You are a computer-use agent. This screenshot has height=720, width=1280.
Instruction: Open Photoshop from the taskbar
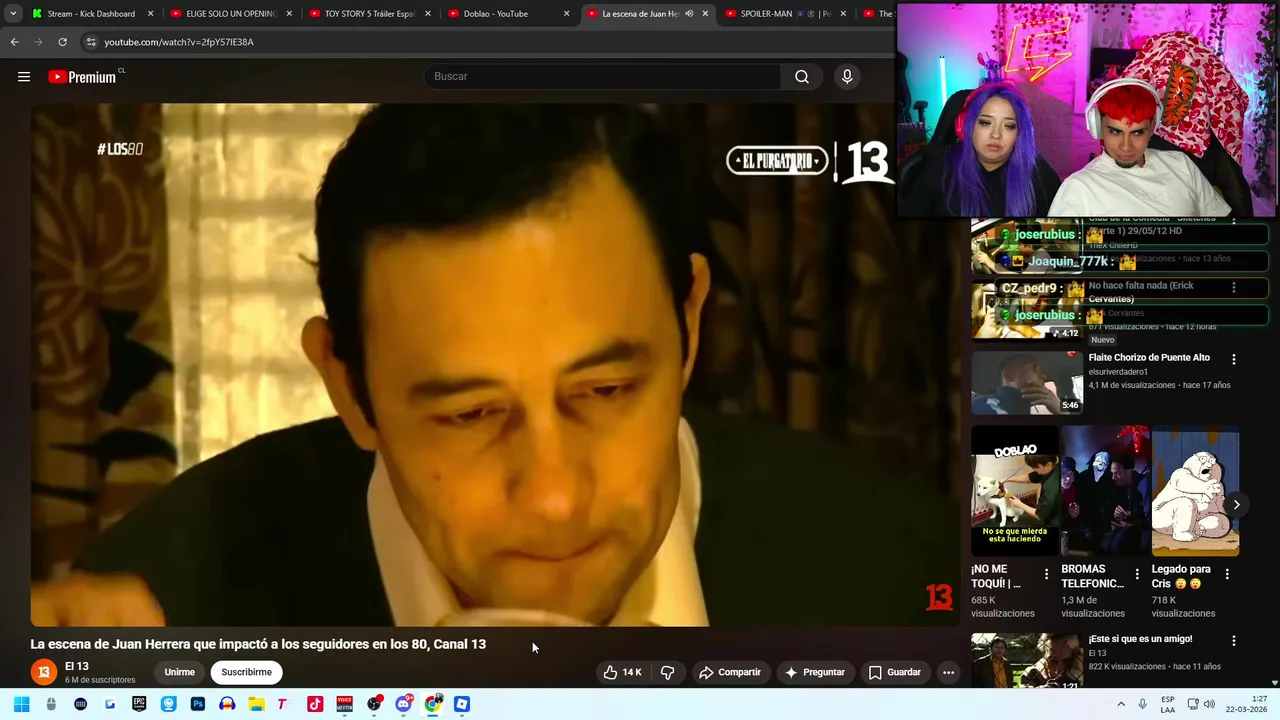(197, 704)
